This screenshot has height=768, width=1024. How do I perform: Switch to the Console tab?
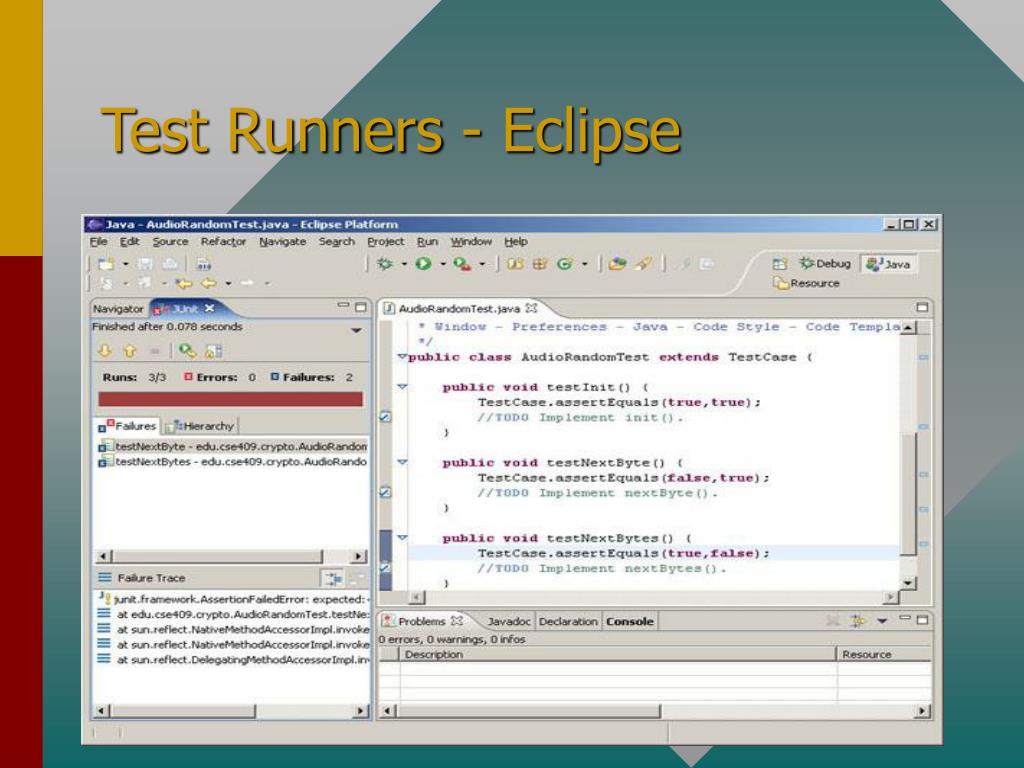pos(630,622)
